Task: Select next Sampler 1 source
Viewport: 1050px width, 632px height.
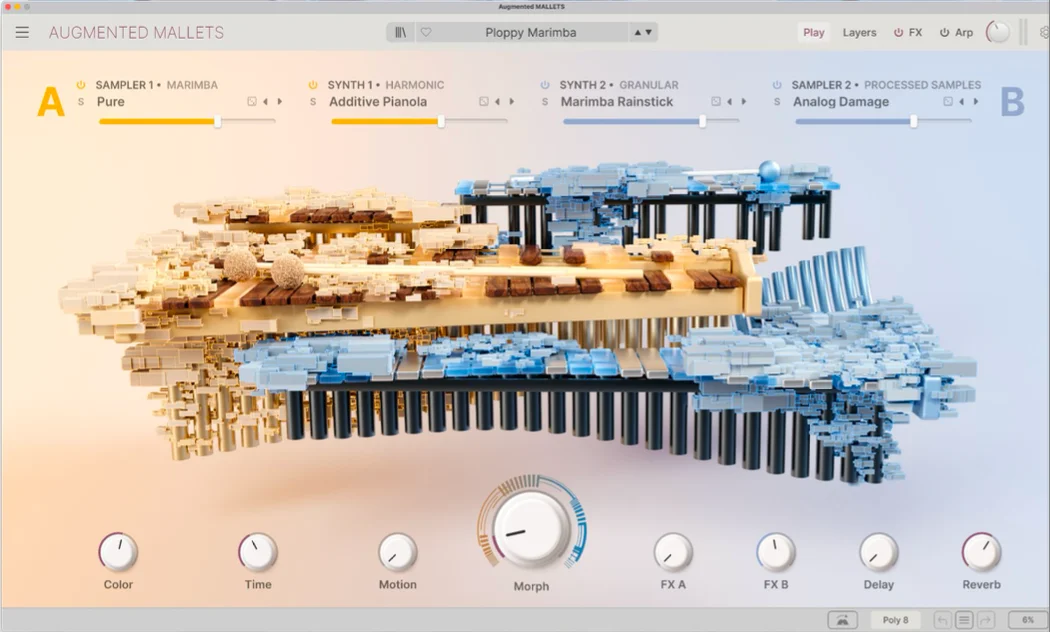Action: [280, 102]
